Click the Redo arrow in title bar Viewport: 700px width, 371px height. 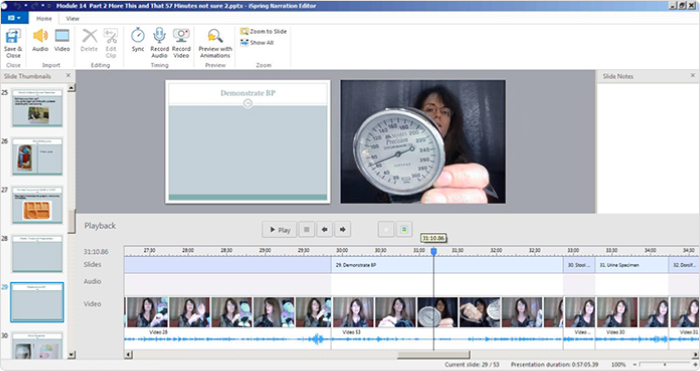35,6
